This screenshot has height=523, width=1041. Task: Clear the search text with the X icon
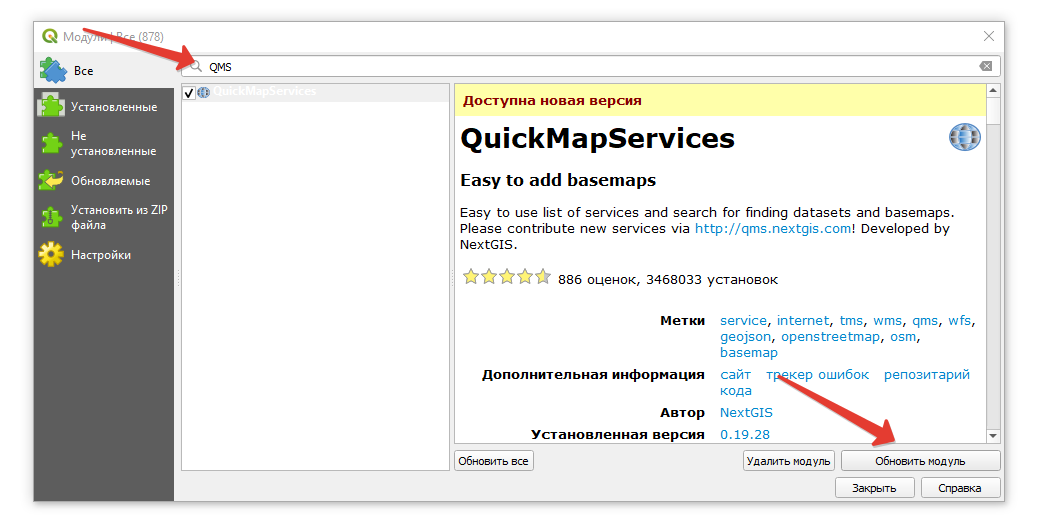[986, 66]
